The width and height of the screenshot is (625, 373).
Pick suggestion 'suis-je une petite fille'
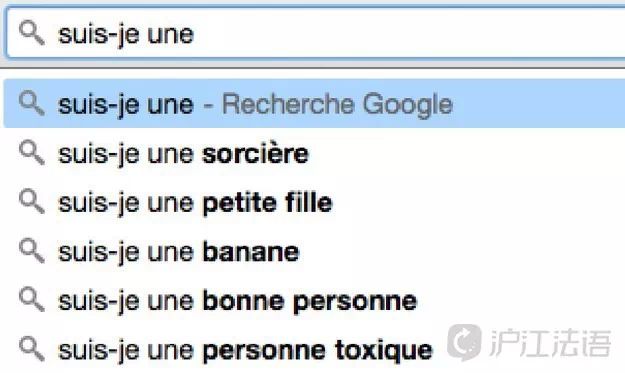(314, 202)
